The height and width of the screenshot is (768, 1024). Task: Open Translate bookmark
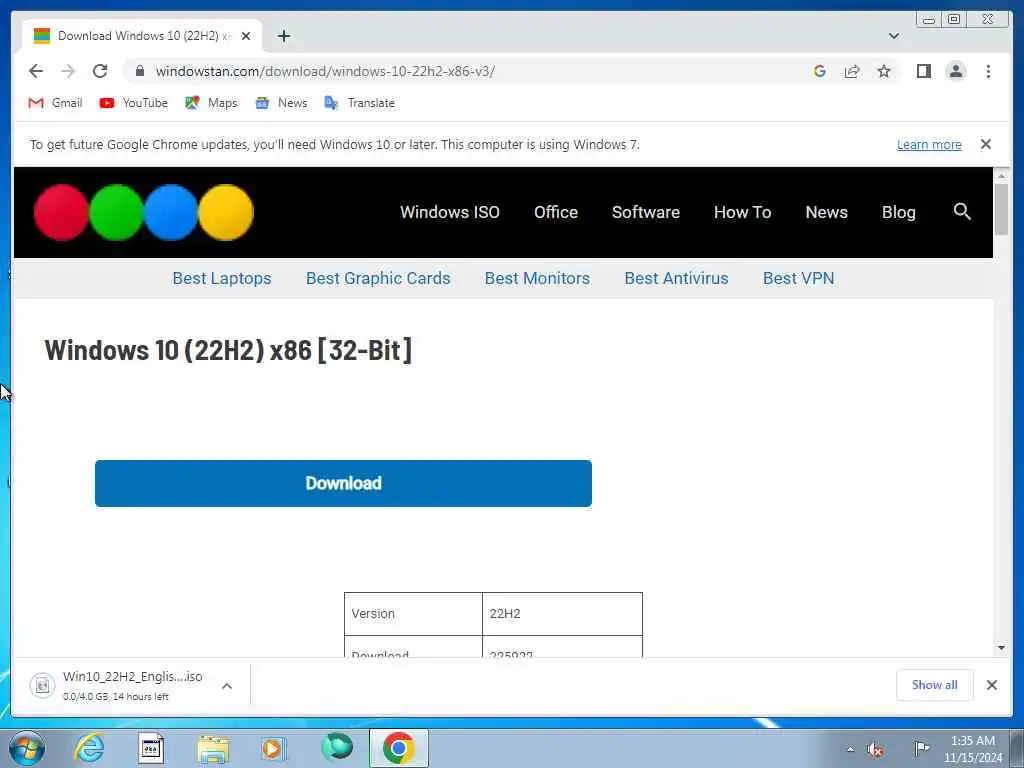359,103
